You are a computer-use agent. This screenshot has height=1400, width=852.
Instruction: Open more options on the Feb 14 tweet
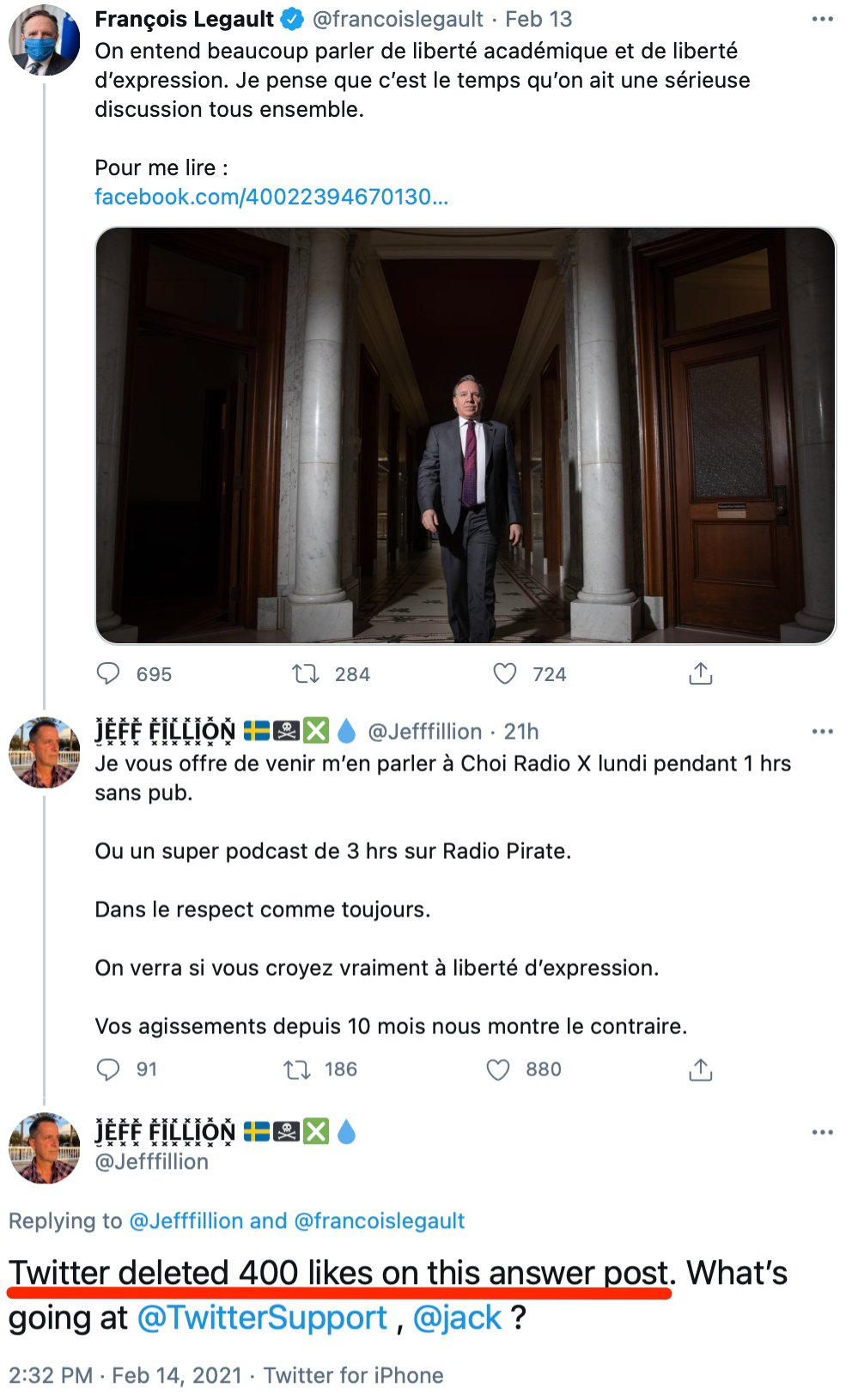[823, 1132]
